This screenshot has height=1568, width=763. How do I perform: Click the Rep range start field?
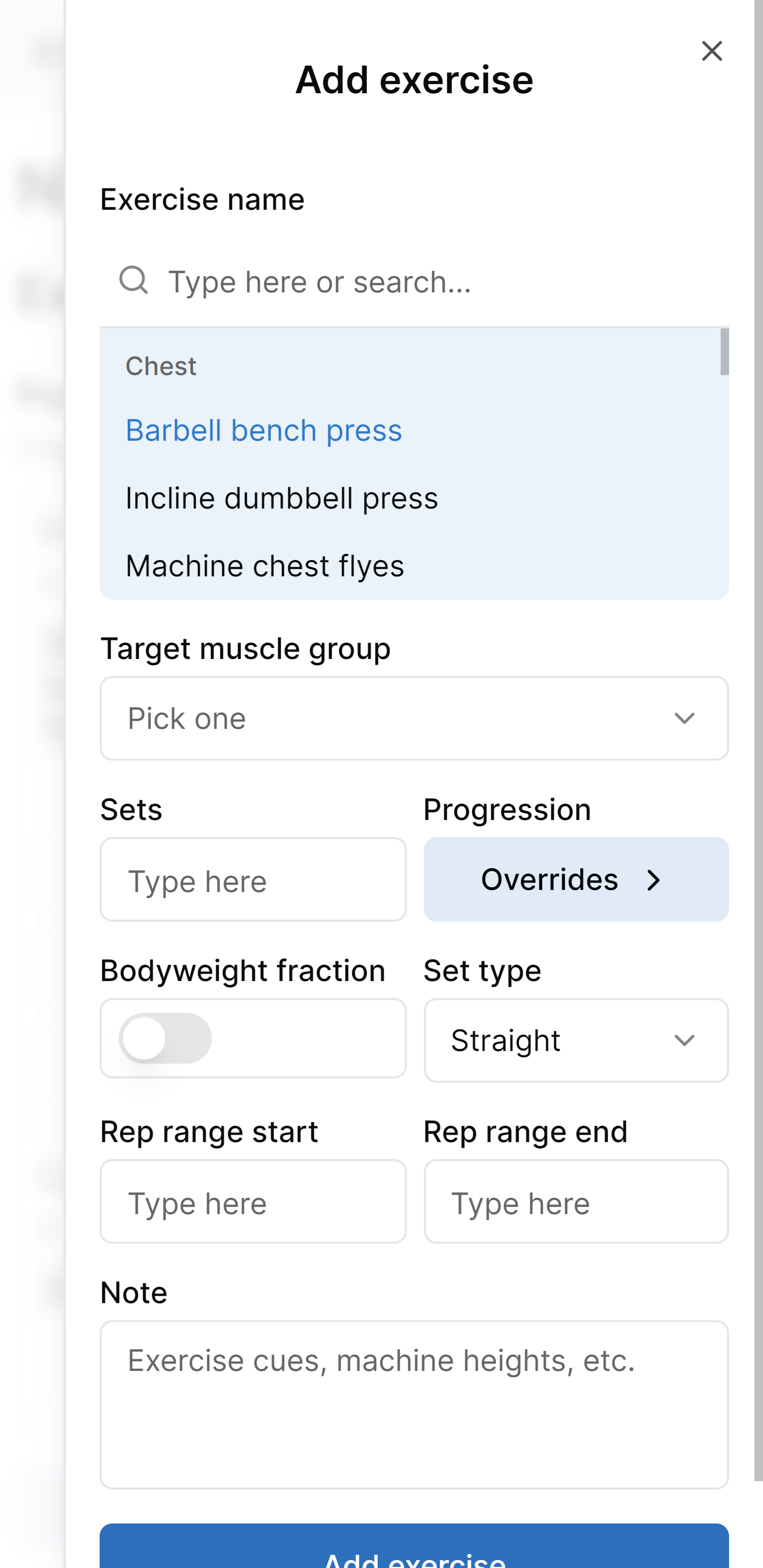click(x=253, y=1201)
